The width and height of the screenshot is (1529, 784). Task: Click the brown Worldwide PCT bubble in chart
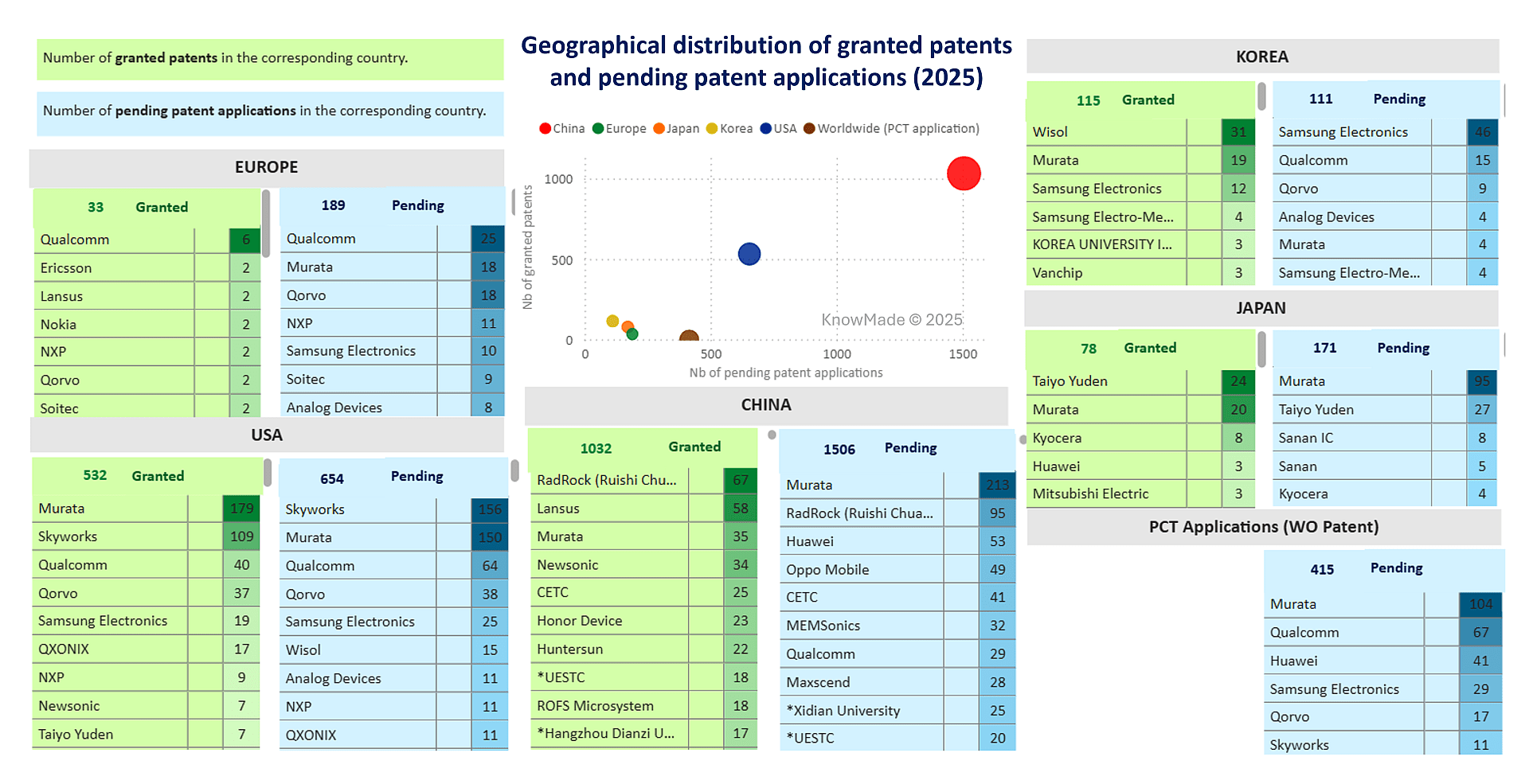click(x=689, y=337)
